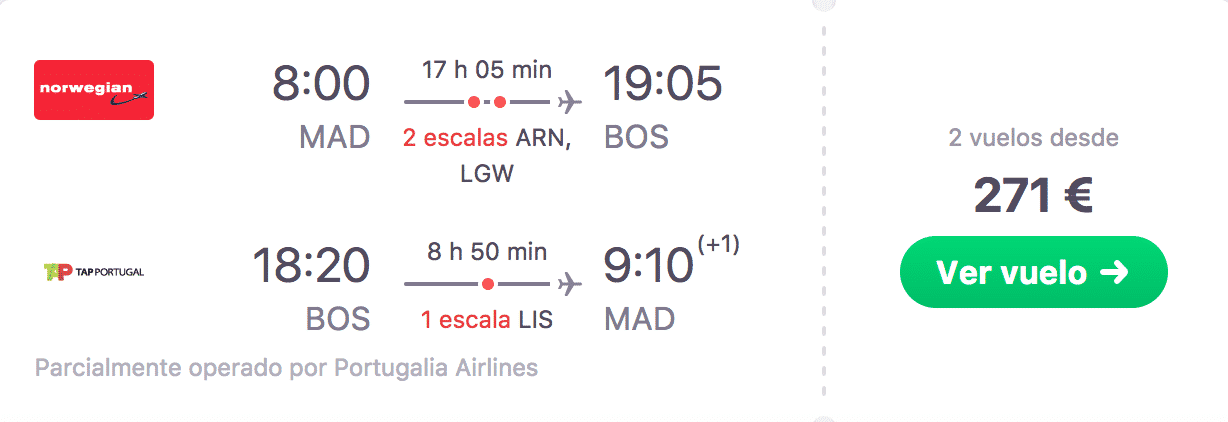Click the 18:20 return departure time
The image size is (1228, 422).
(x=311, y=265)
